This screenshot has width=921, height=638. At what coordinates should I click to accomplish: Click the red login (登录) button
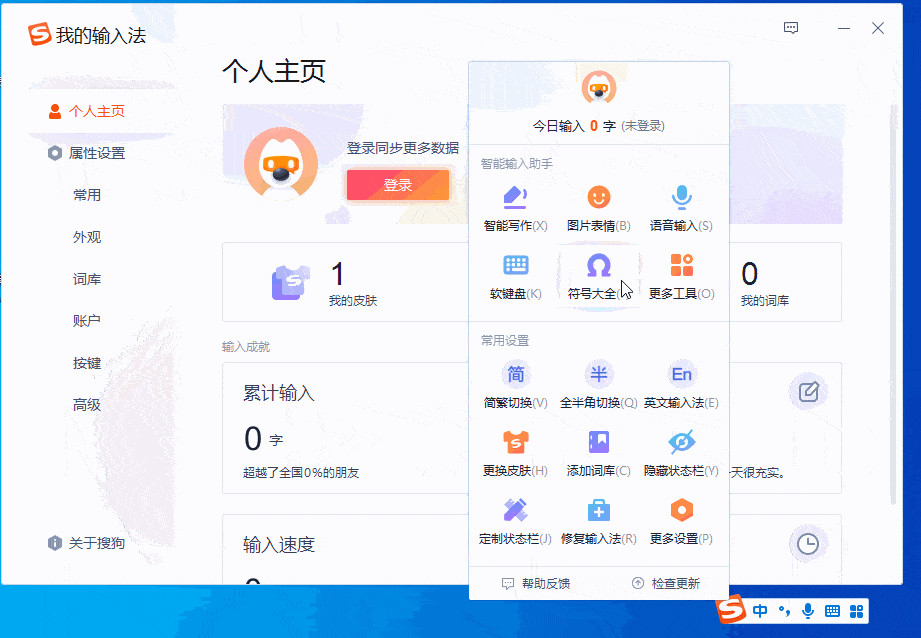tap(398, 185)
